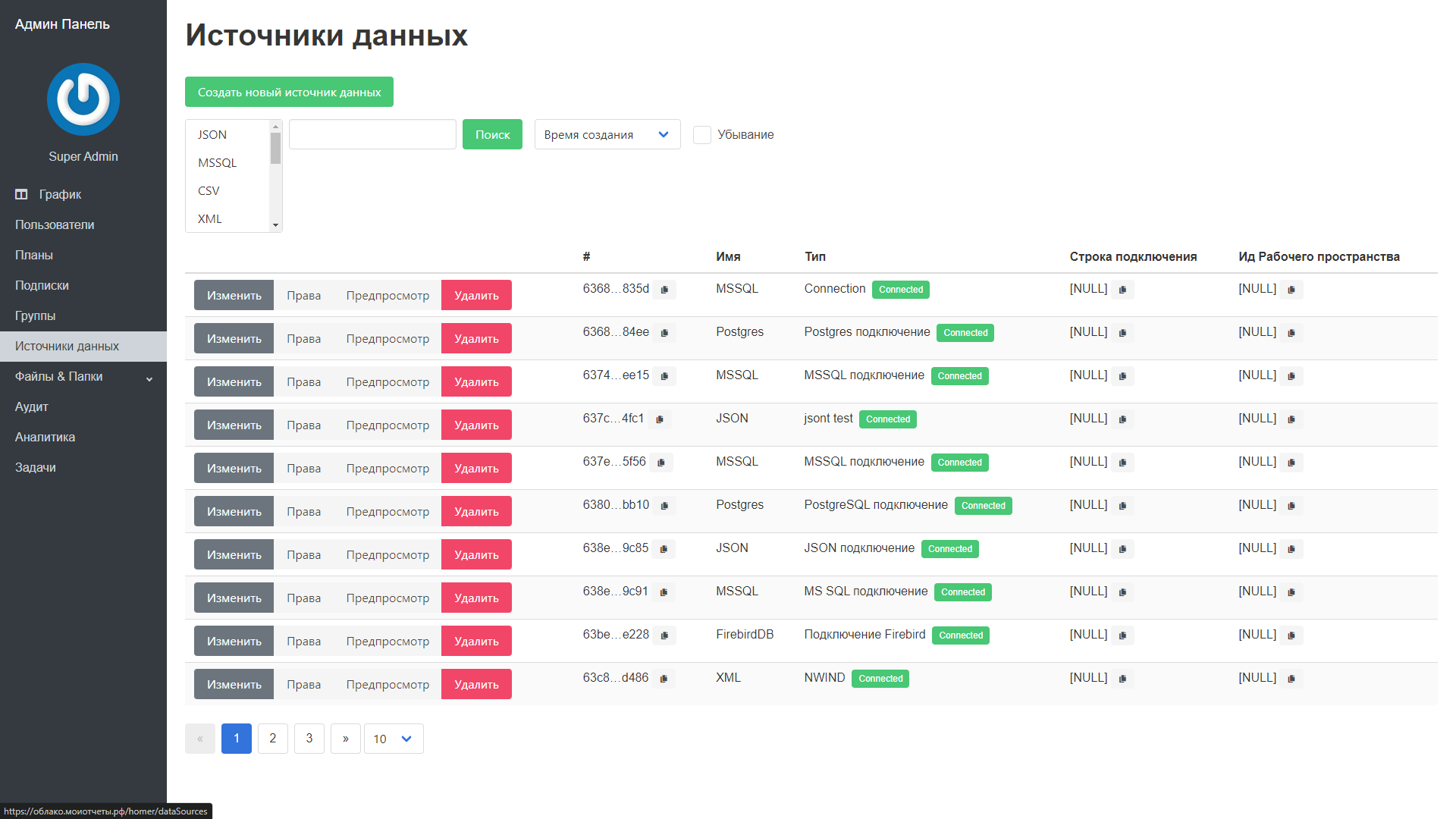
Task: Go to page 3
Action: tap(309, 739)
